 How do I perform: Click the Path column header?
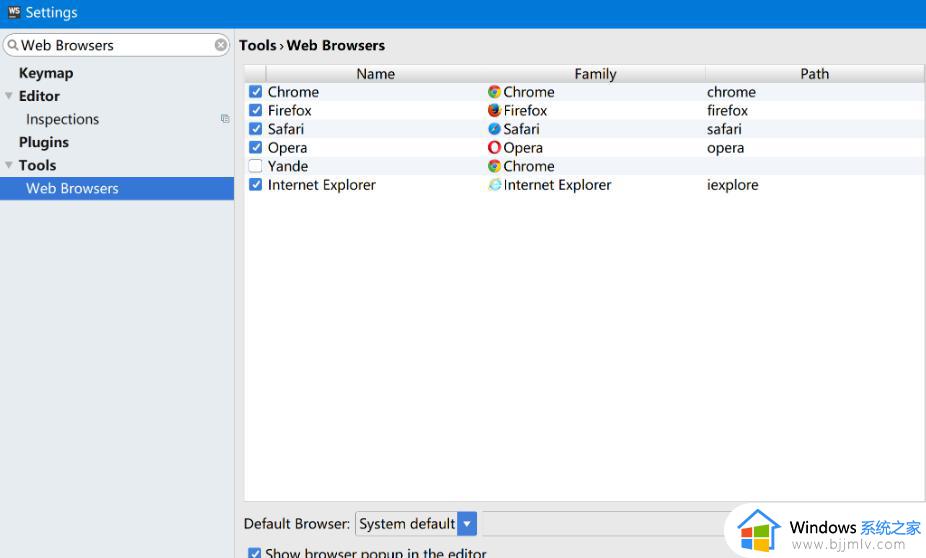pyautogui.click(x=814, y=74)
